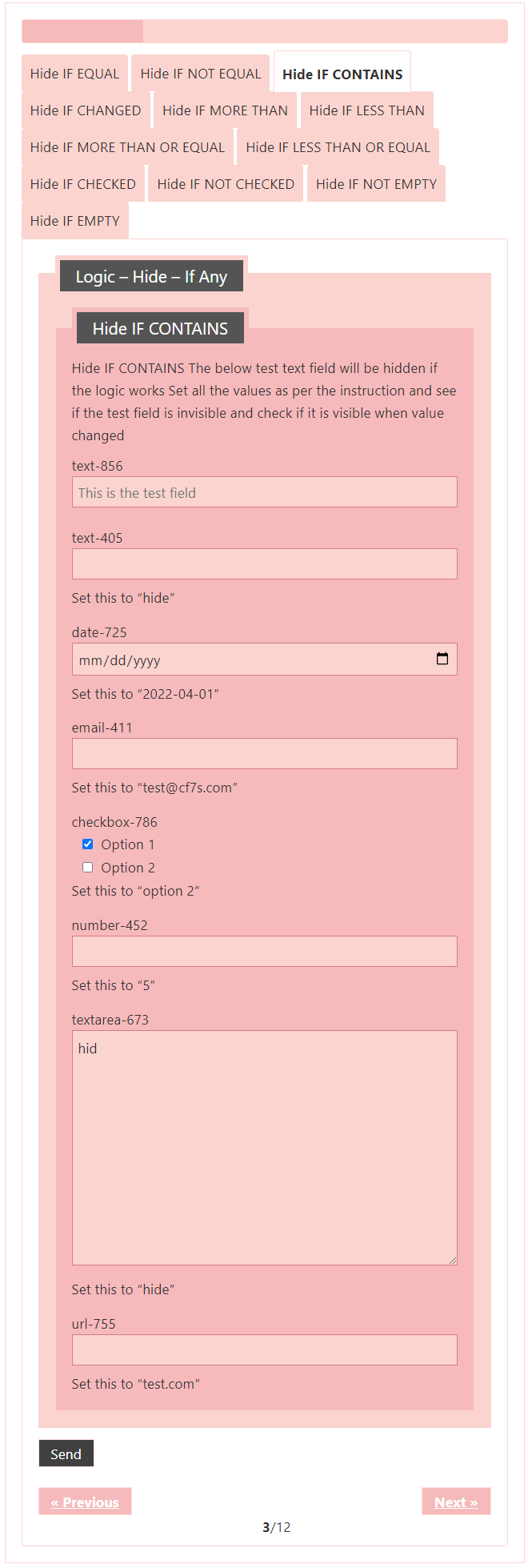
Task: Go to Hide IF MORE THAN tab
Action: tap(225, 110)
